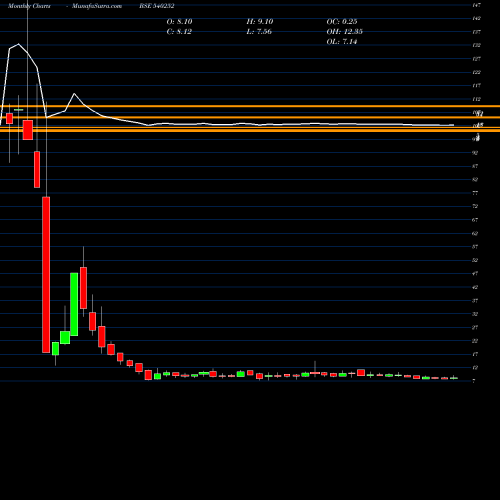
Task: Click the 17 price axis label
Action: coord(475,354)
